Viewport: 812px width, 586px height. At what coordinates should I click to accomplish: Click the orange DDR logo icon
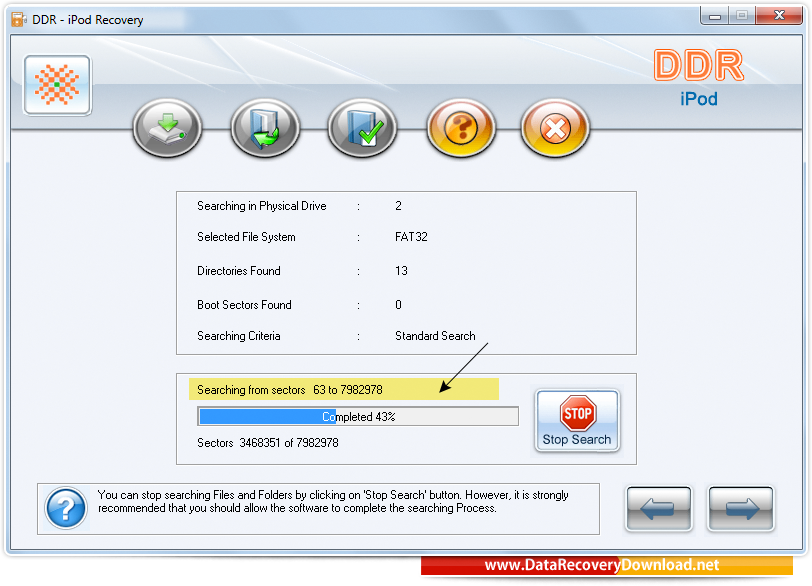point(57,85)
